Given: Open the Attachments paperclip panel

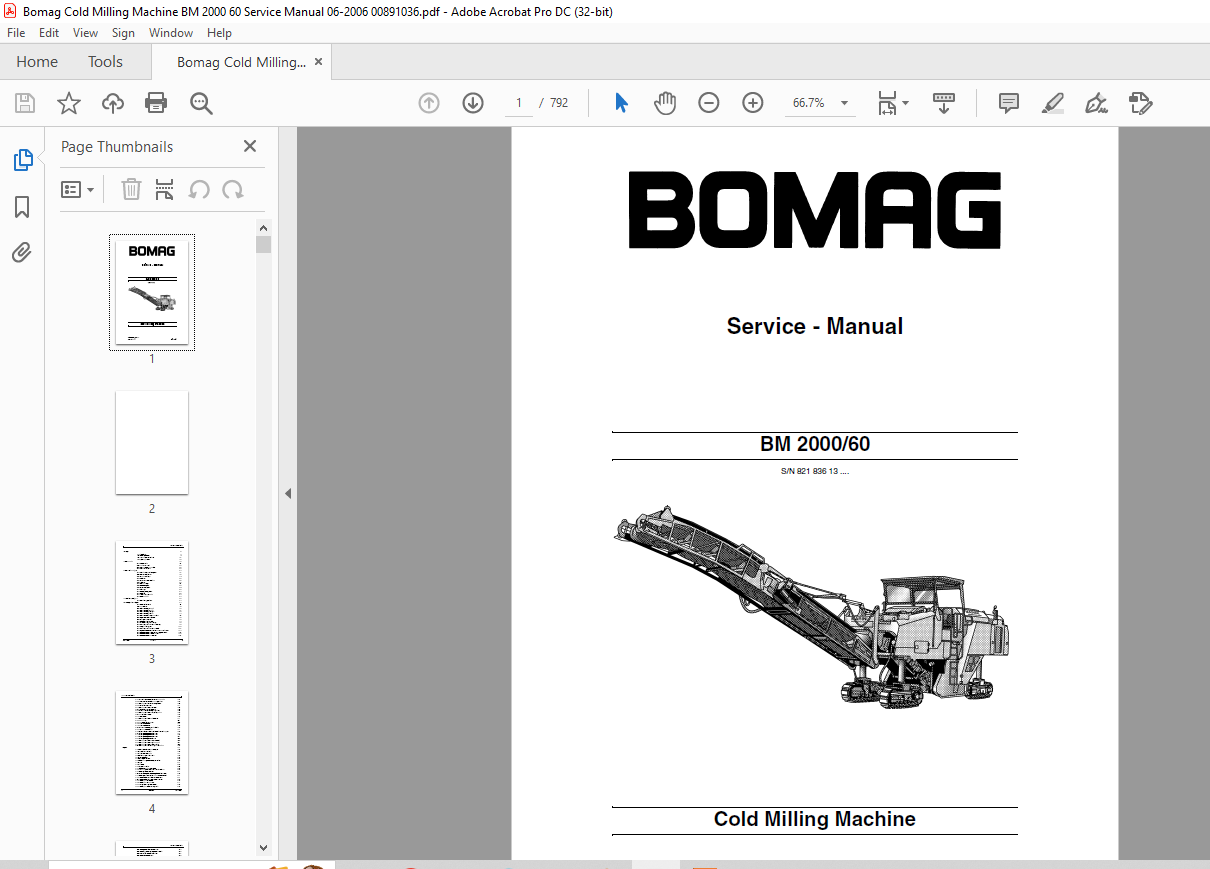Looking at the screenshot, I should [x=22, y=252].
